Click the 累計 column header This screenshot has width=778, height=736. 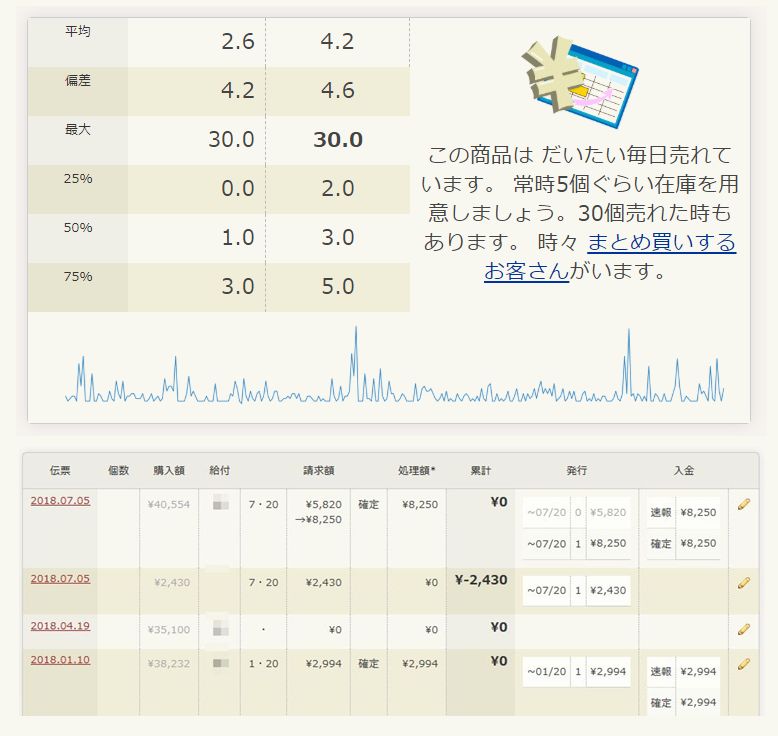click(x=480, y=470)
